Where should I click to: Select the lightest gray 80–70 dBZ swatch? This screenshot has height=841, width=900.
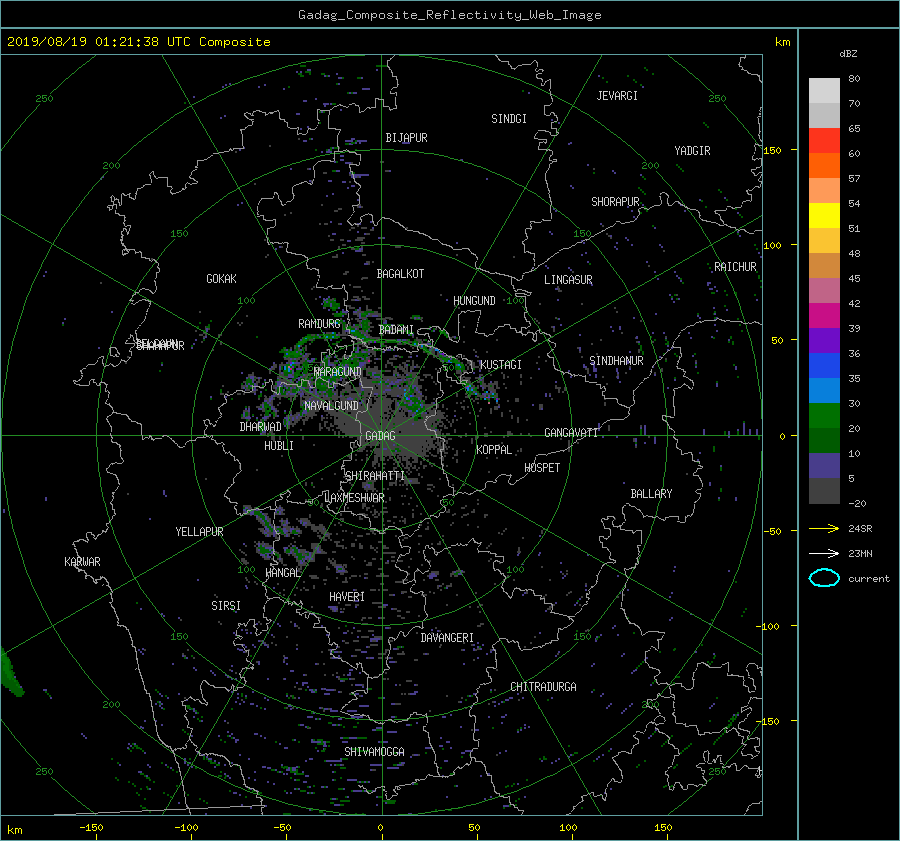[x=824, y=91]
